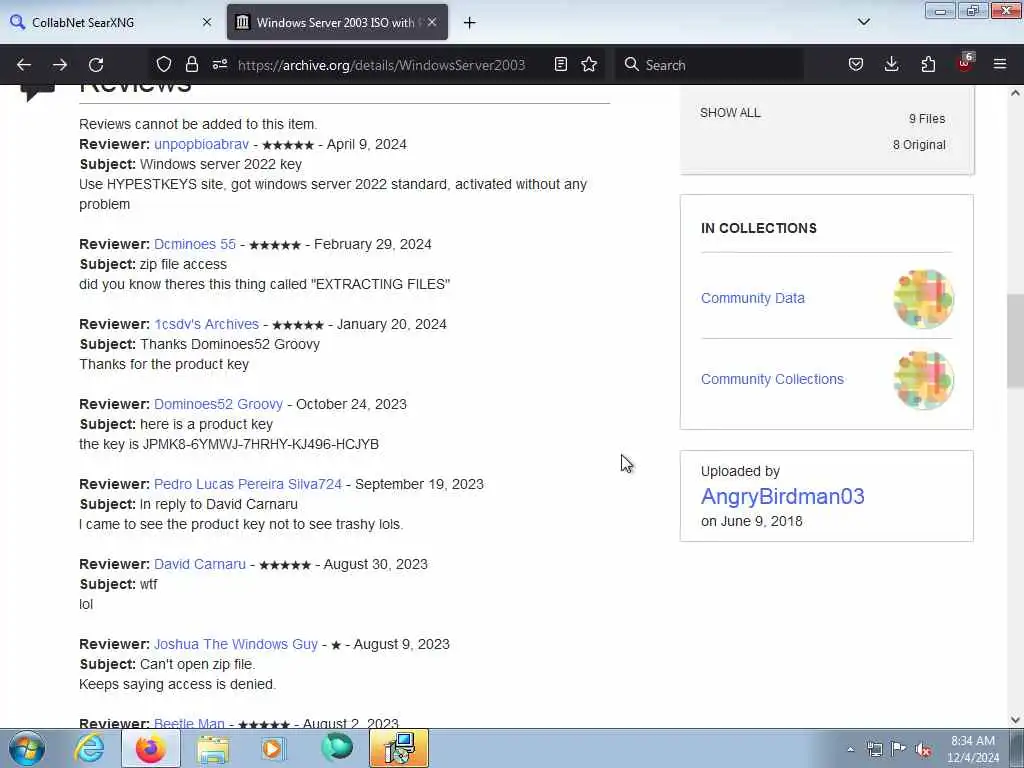Screen dimensions: 1024x768
Task: Select Windows Server 2003 ISO tab
Action: pos(337,22)
